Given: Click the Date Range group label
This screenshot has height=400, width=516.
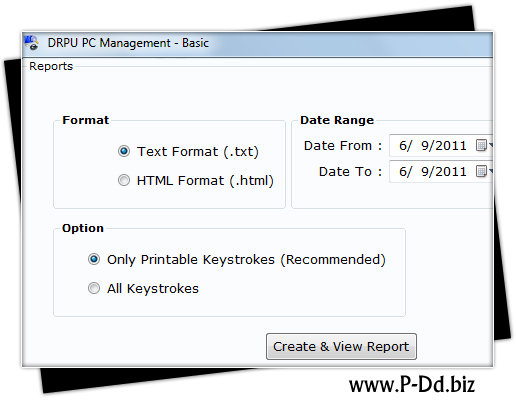Looking at the screenshot, I should click(337, 120).
